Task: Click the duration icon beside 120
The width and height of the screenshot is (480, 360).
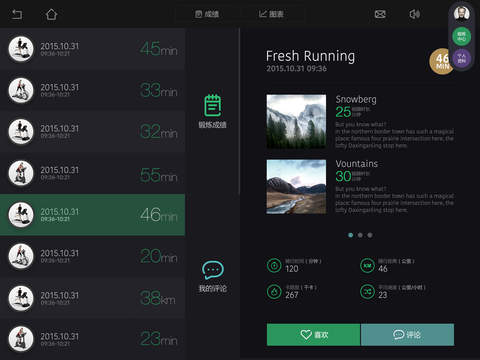Action: pyautogui.click(x=274, y=266)
